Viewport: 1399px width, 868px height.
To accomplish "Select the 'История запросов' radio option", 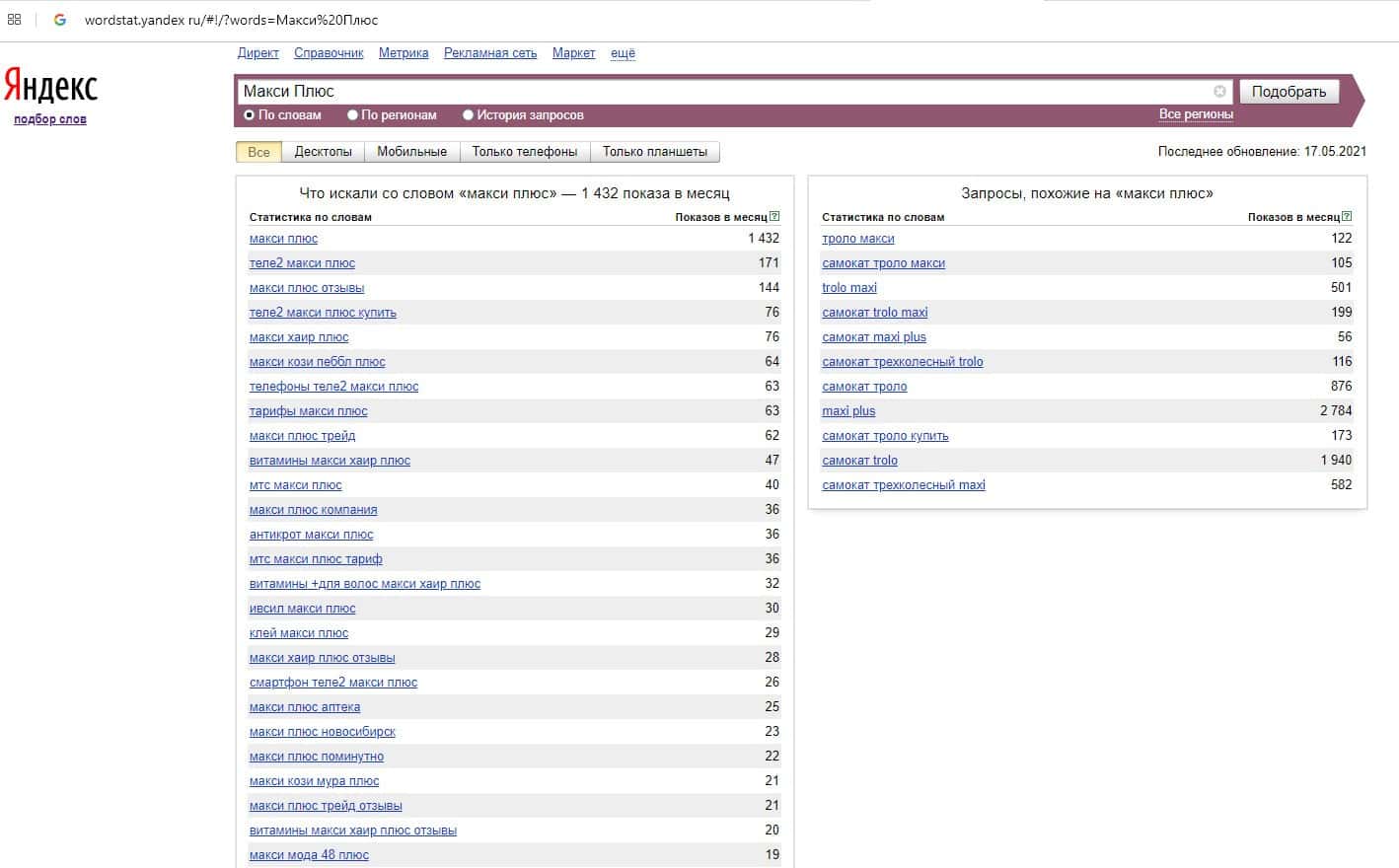I will click(469, 115).
